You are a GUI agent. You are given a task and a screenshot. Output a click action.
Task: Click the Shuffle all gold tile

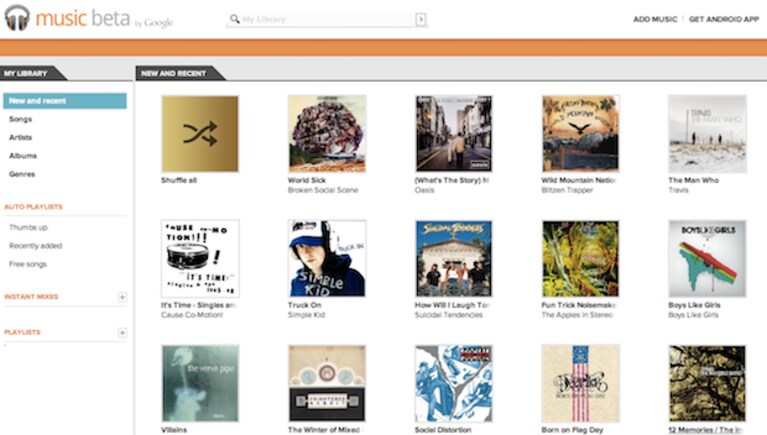click(200, 134)
